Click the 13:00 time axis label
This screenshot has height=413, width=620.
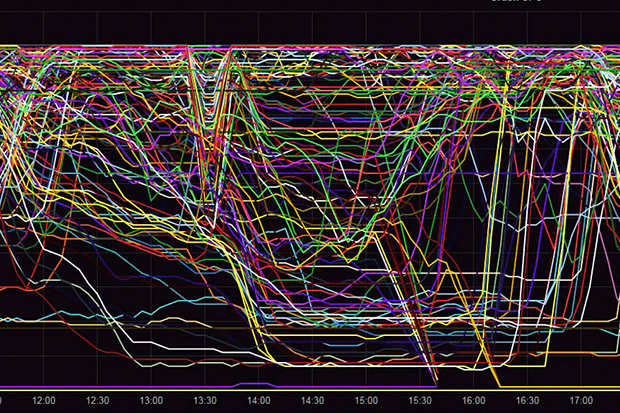(x=151, y=401)
